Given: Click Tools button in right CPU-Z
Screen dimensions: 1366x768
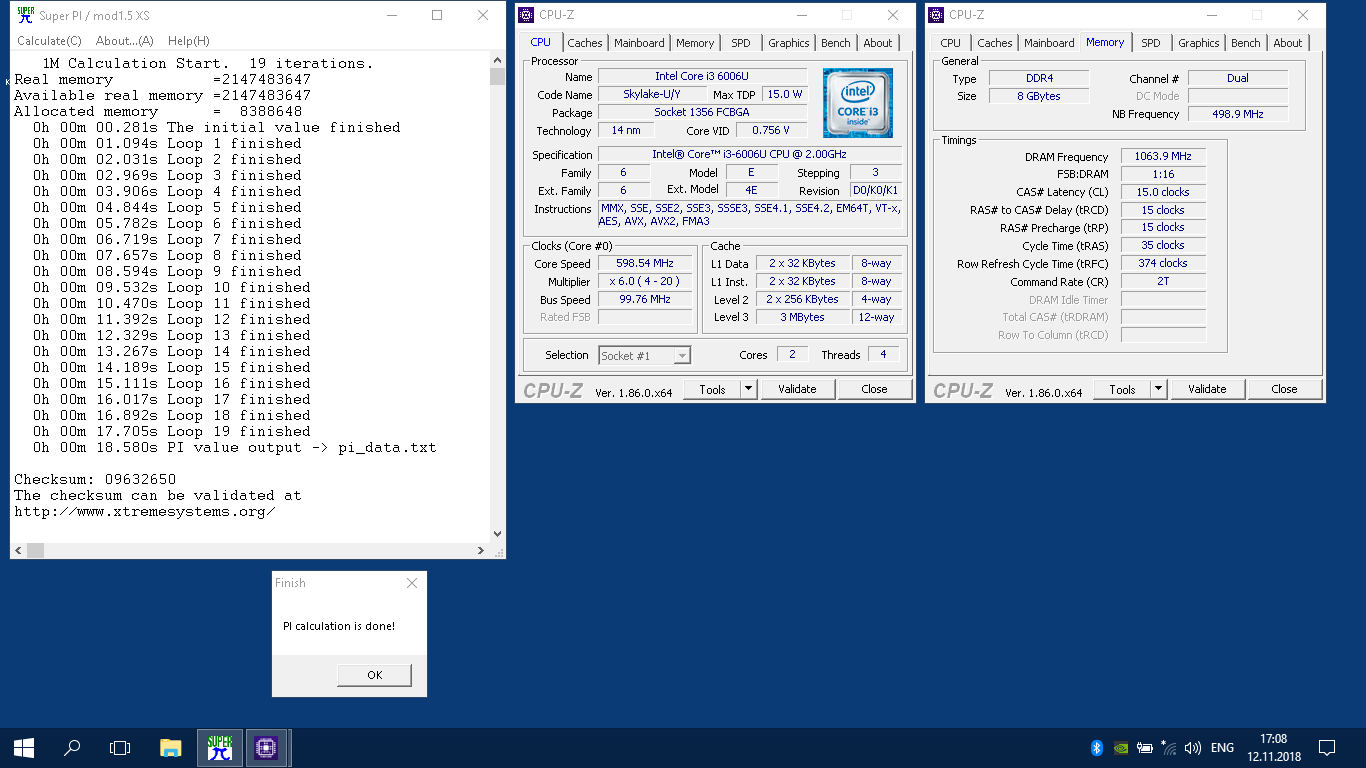Looking at the screenshot, I should 1123,390.
